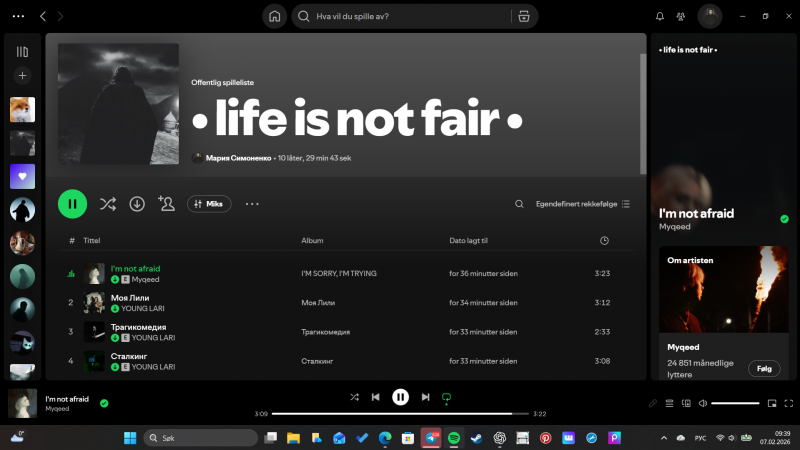The image size is (800, 450).
Task: Follow Myqeed with Følg button
Action: (764, 368)
